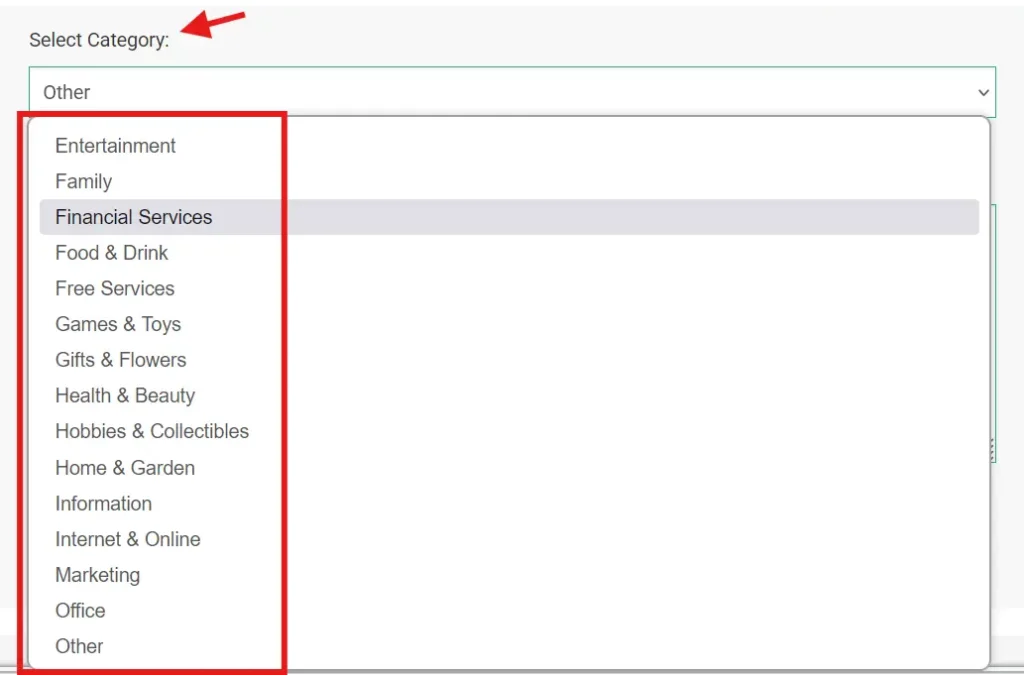Pick the highlighted Financial Services option
Image resolution: width=1024 pixels, height=676 pixels.
(x=509, y=217)
